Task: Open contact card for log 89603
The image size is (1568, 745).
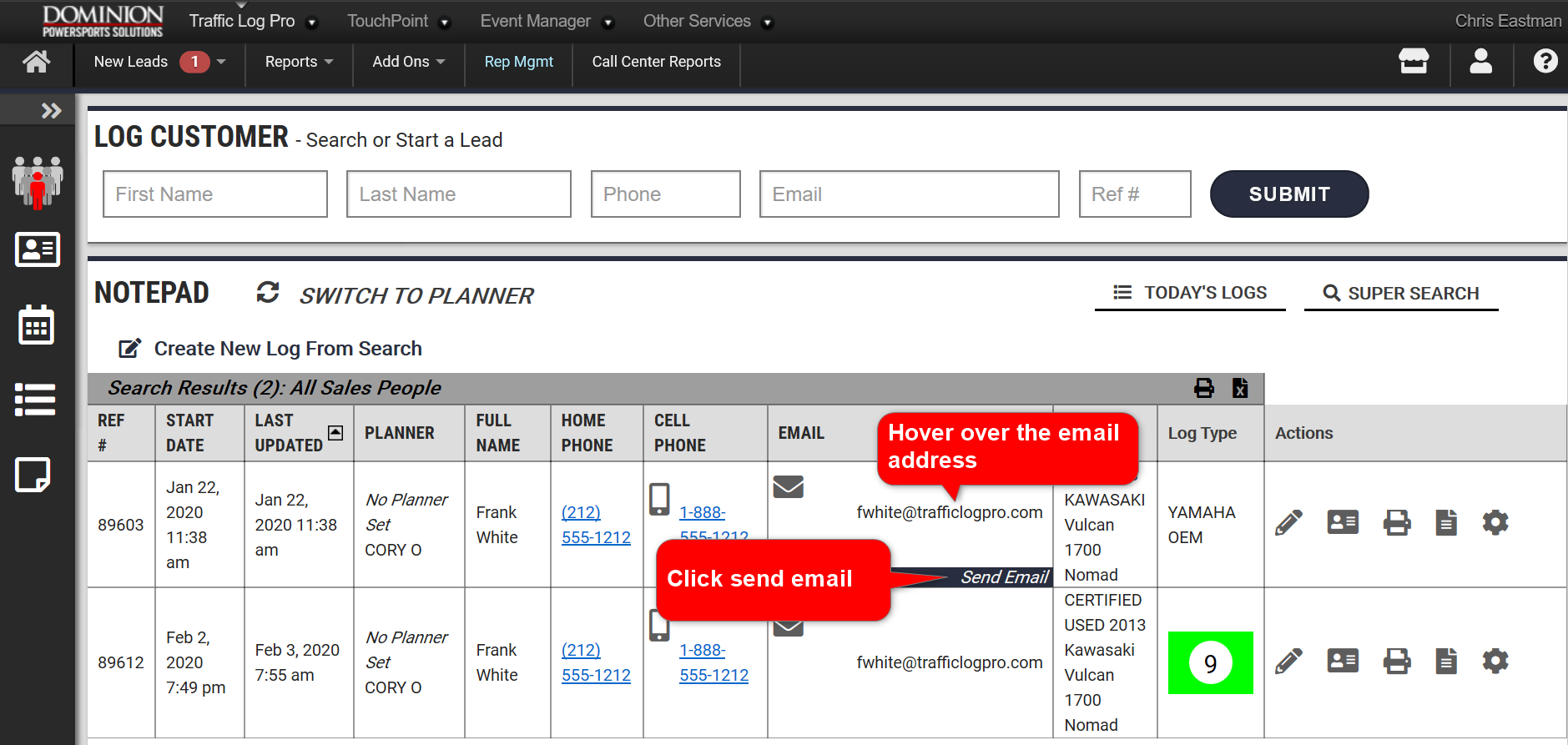Action: 1343,522
